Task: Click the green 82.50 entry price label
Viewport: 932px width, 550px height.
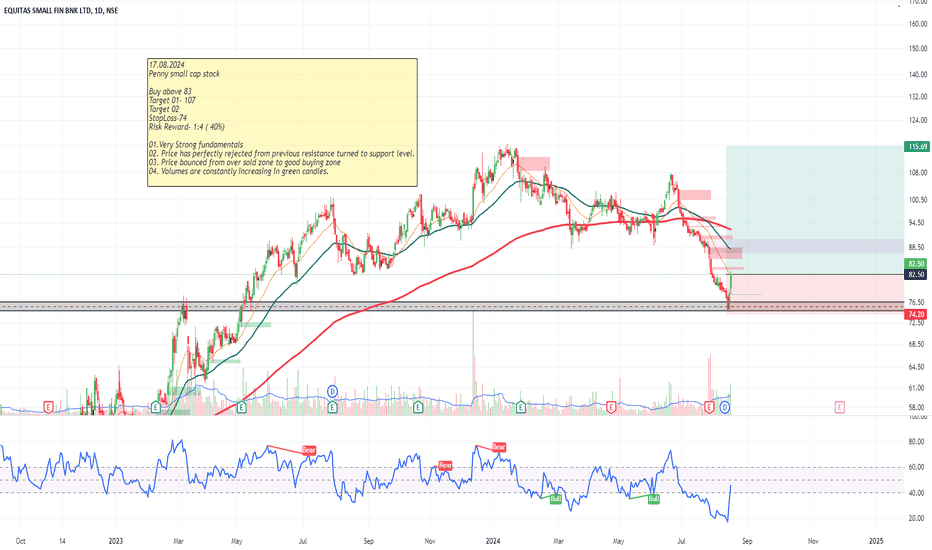Action: (x=915, y=263)
